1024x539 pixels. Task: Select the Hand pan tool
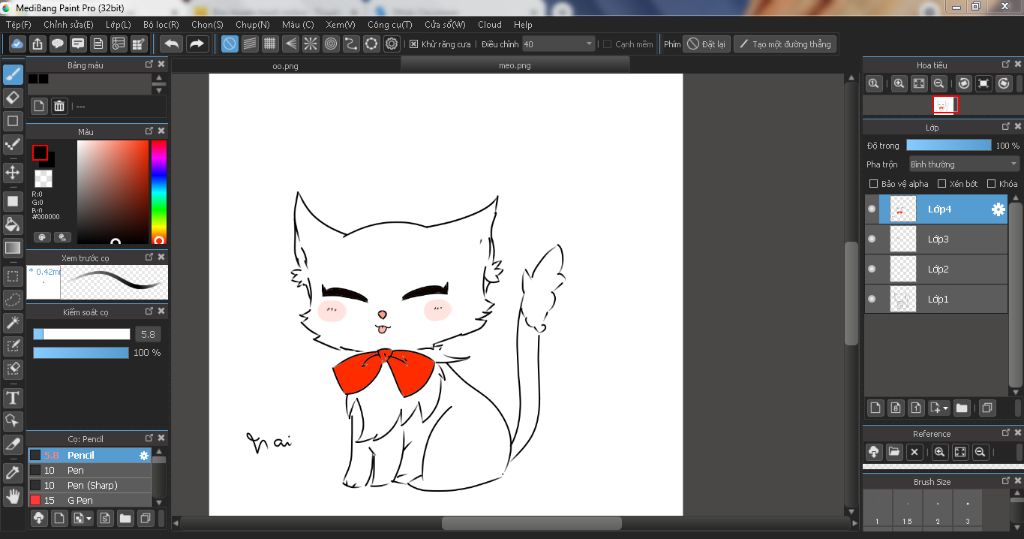click(x=13, y=497)
